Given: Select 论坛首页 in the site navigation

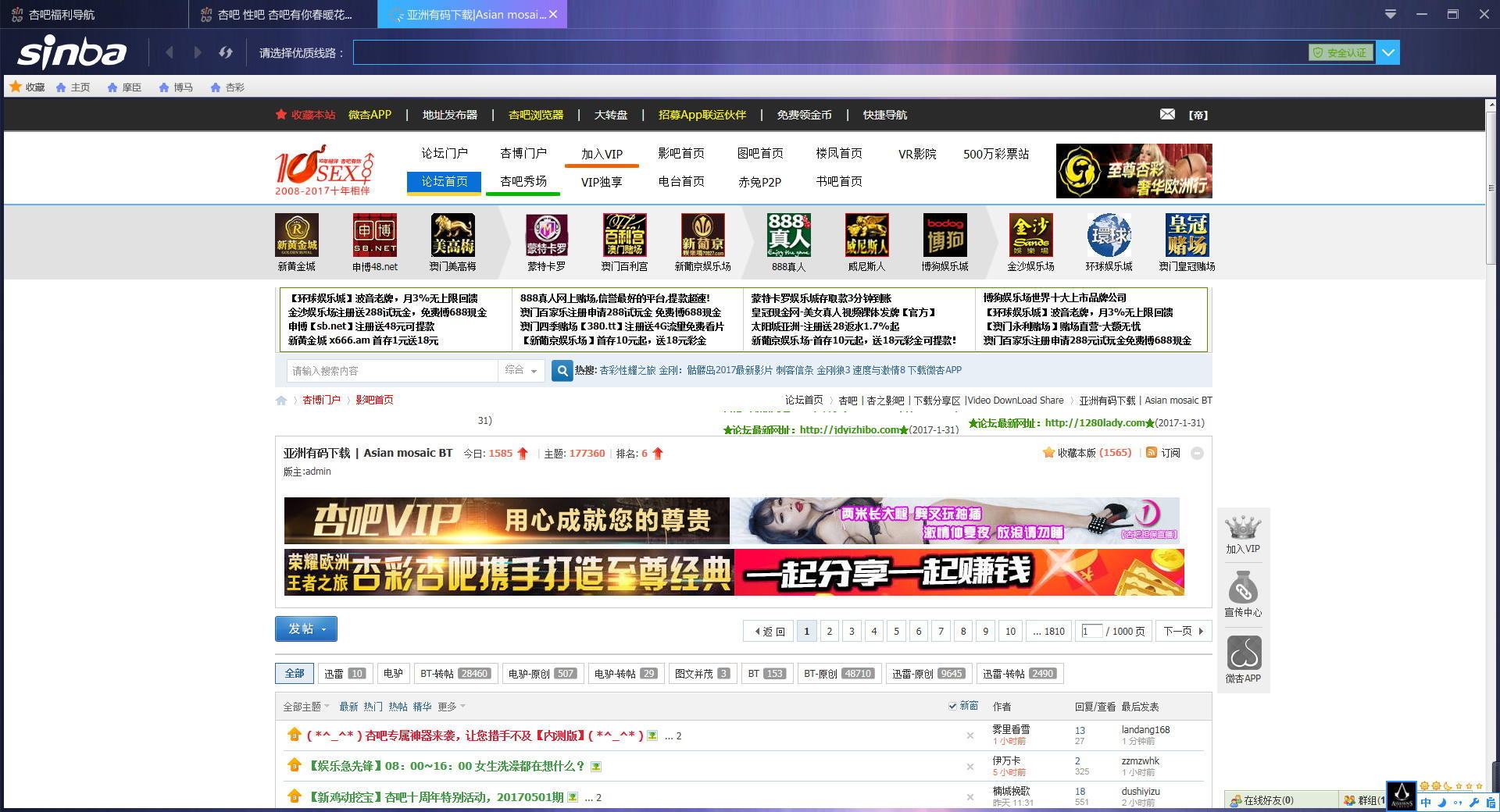Looking at the screenshot, I should point(443,181).
